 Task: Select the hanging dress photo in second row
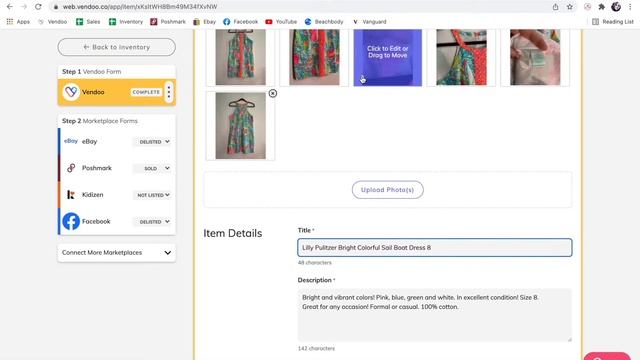[240, 126]
